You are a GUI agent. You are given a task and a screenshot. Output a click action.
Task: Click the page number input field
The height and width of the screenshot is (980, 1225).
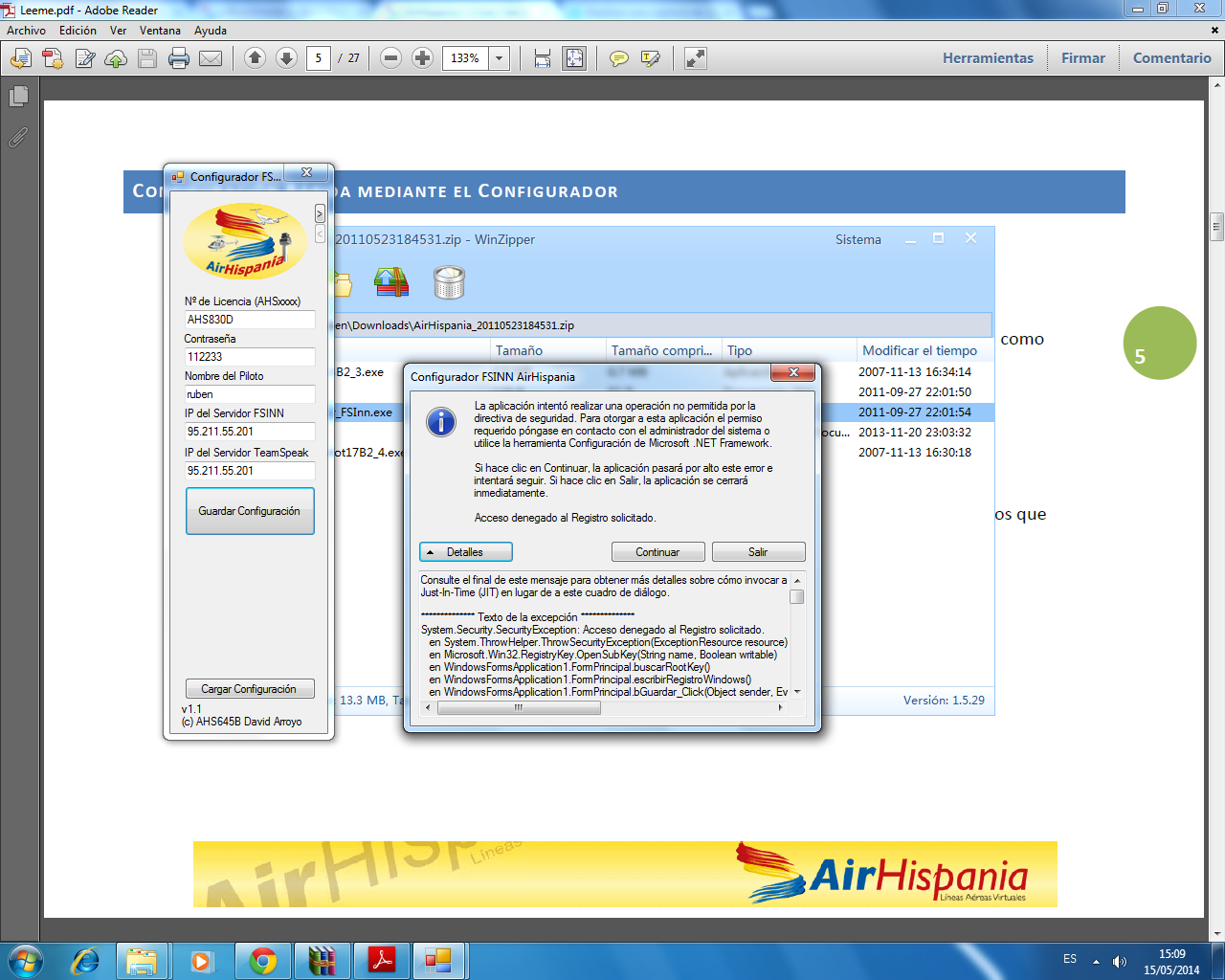319,58
